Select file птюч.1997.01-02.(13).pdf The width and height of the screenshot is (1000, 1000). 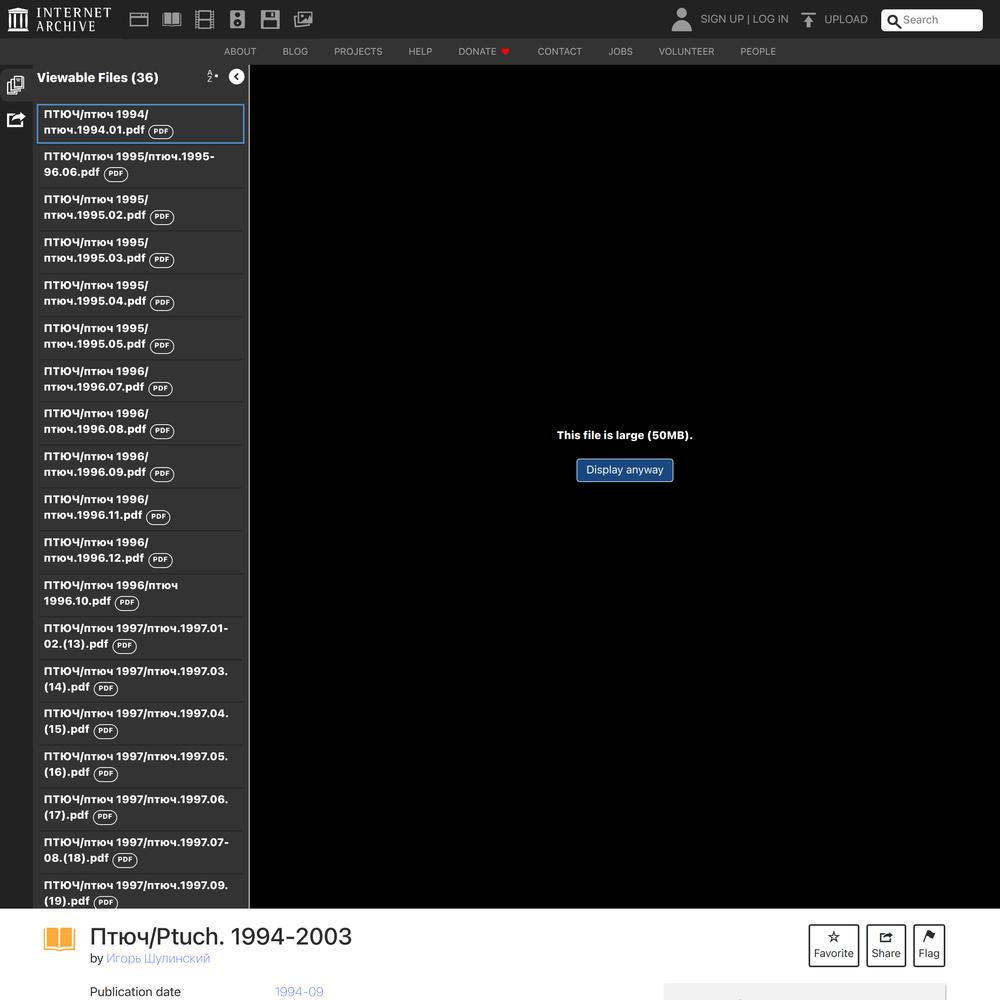[x=140, y=636]
